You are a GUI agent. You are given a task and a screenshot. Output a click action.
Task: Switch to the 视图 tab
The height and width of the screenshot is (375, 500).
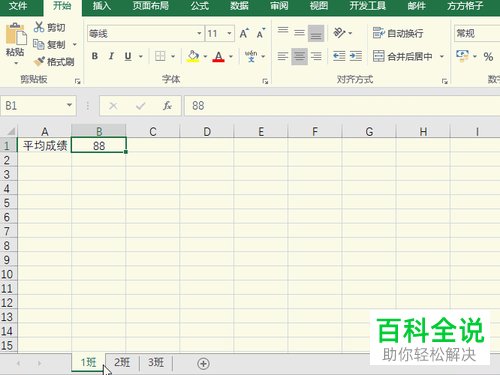point(319,6)
